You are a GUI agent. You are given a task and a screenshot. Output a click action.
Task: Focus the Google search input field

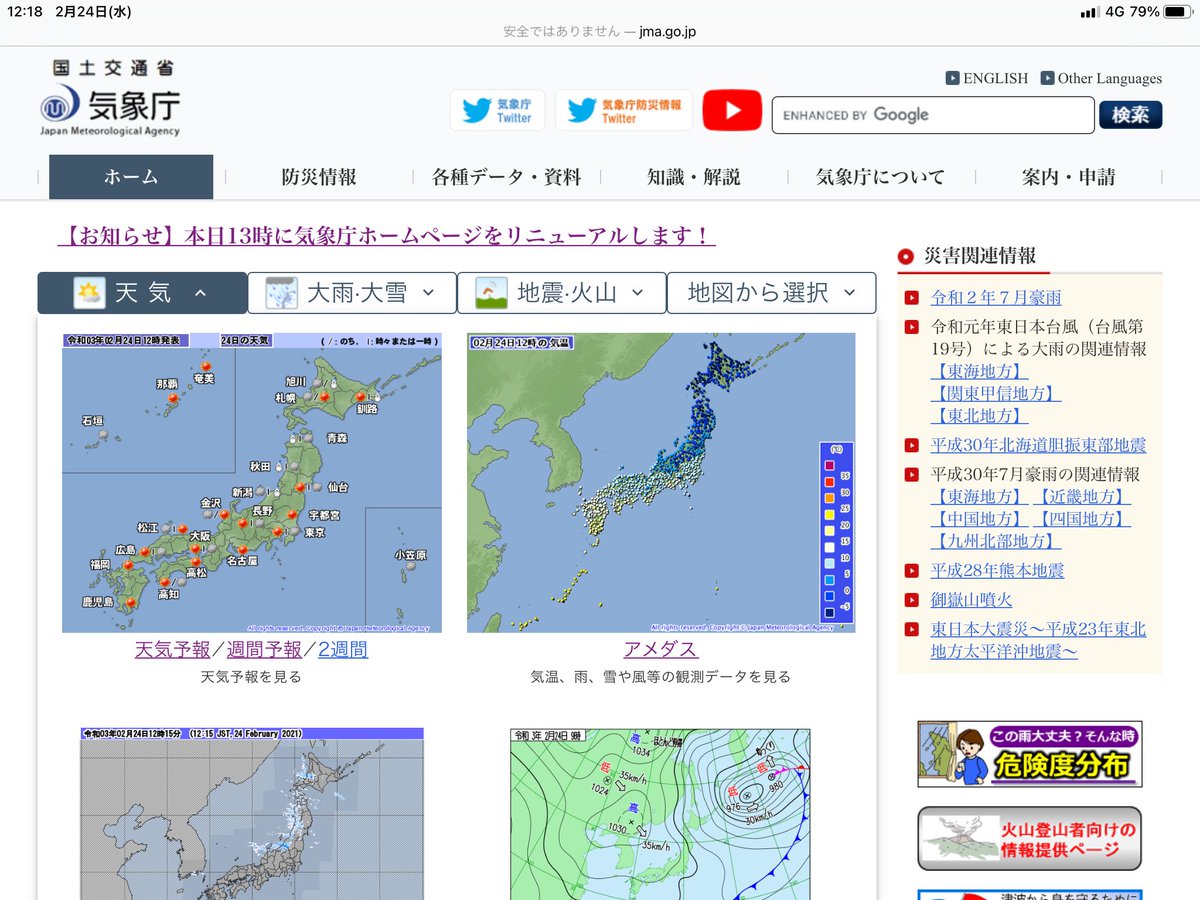click(933, 115)
